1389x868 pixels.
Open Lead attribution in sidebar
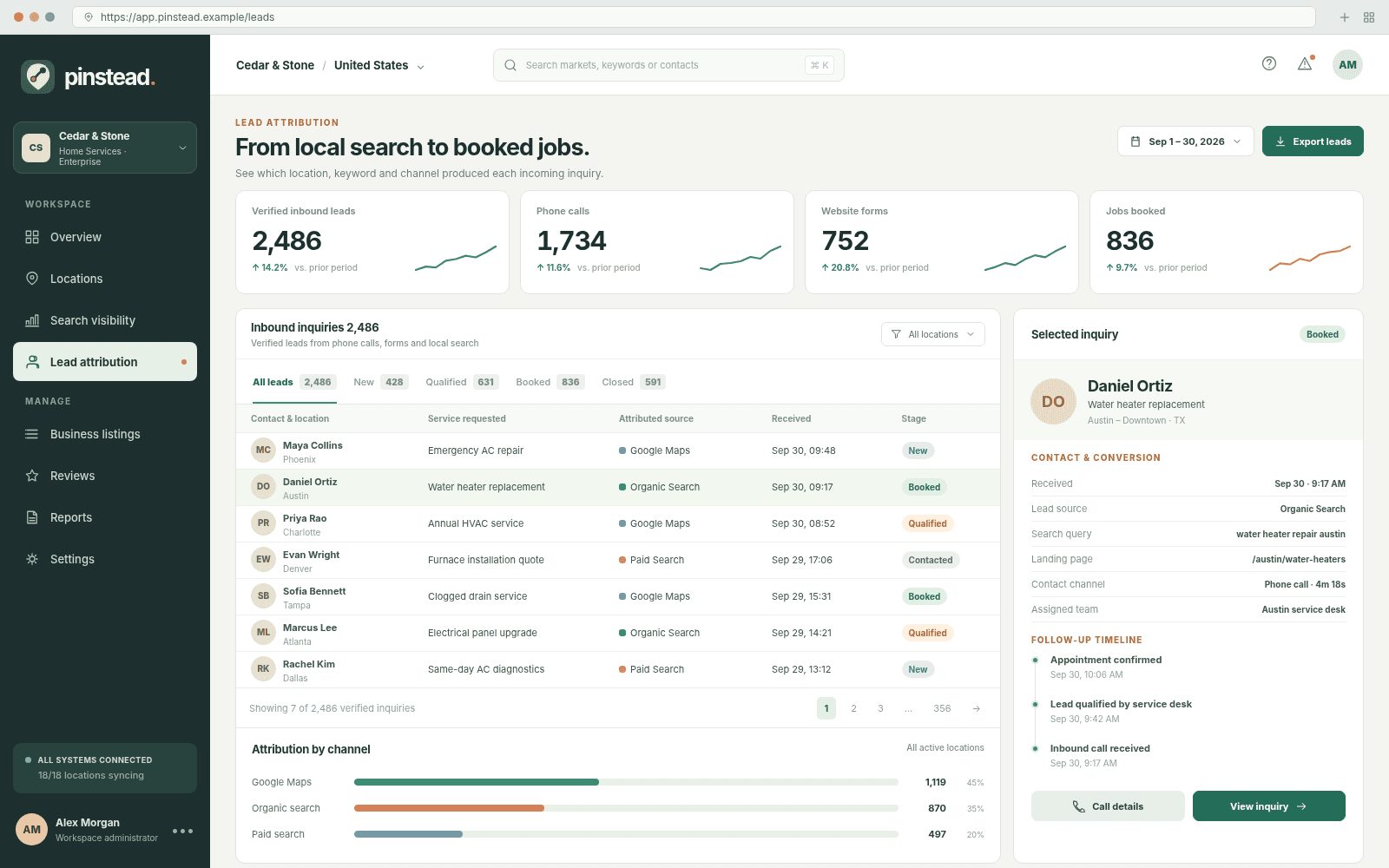(x=105, y=362)
